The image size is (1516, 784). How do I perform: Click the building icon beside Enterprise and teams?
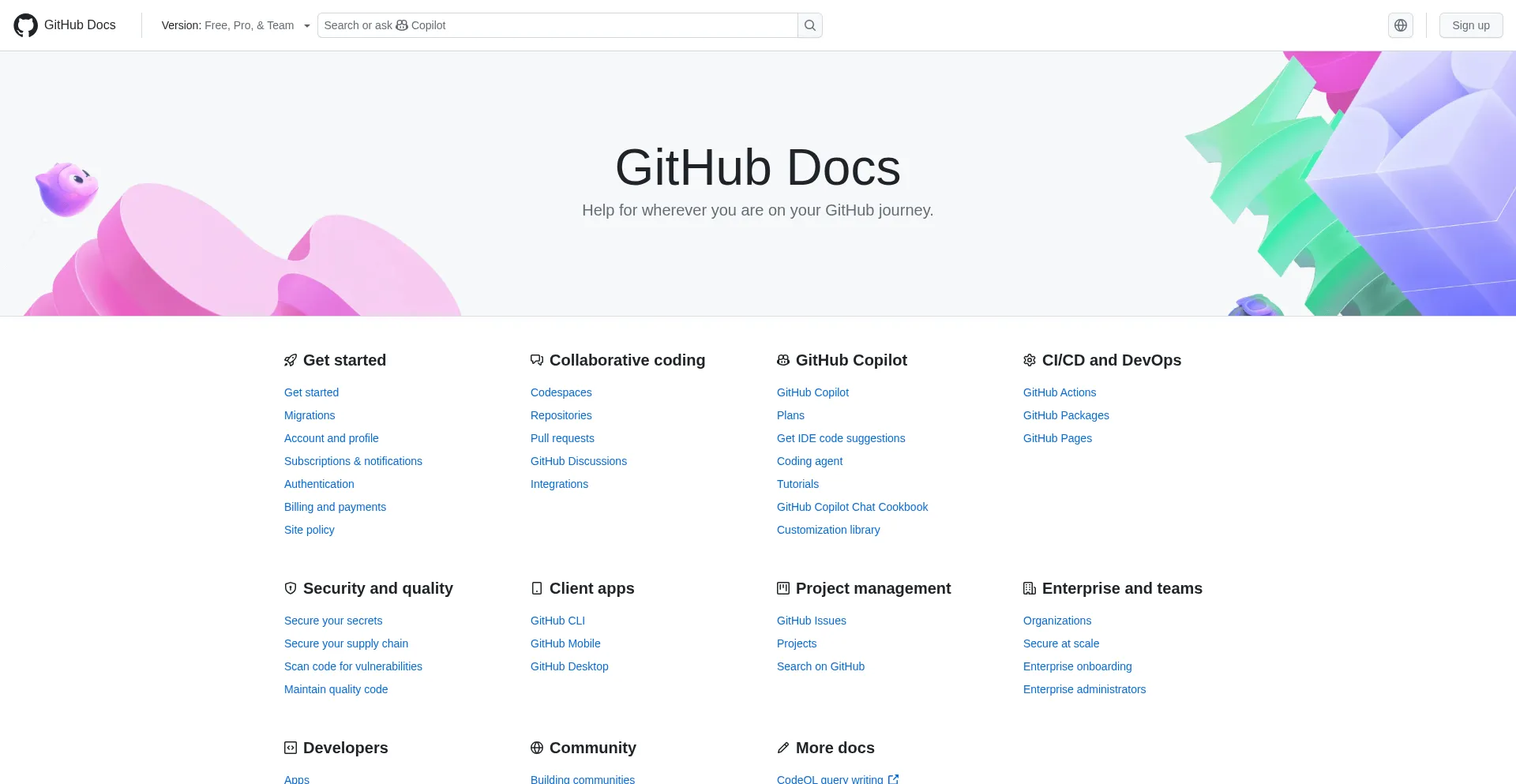click(x=1030, y=588)
